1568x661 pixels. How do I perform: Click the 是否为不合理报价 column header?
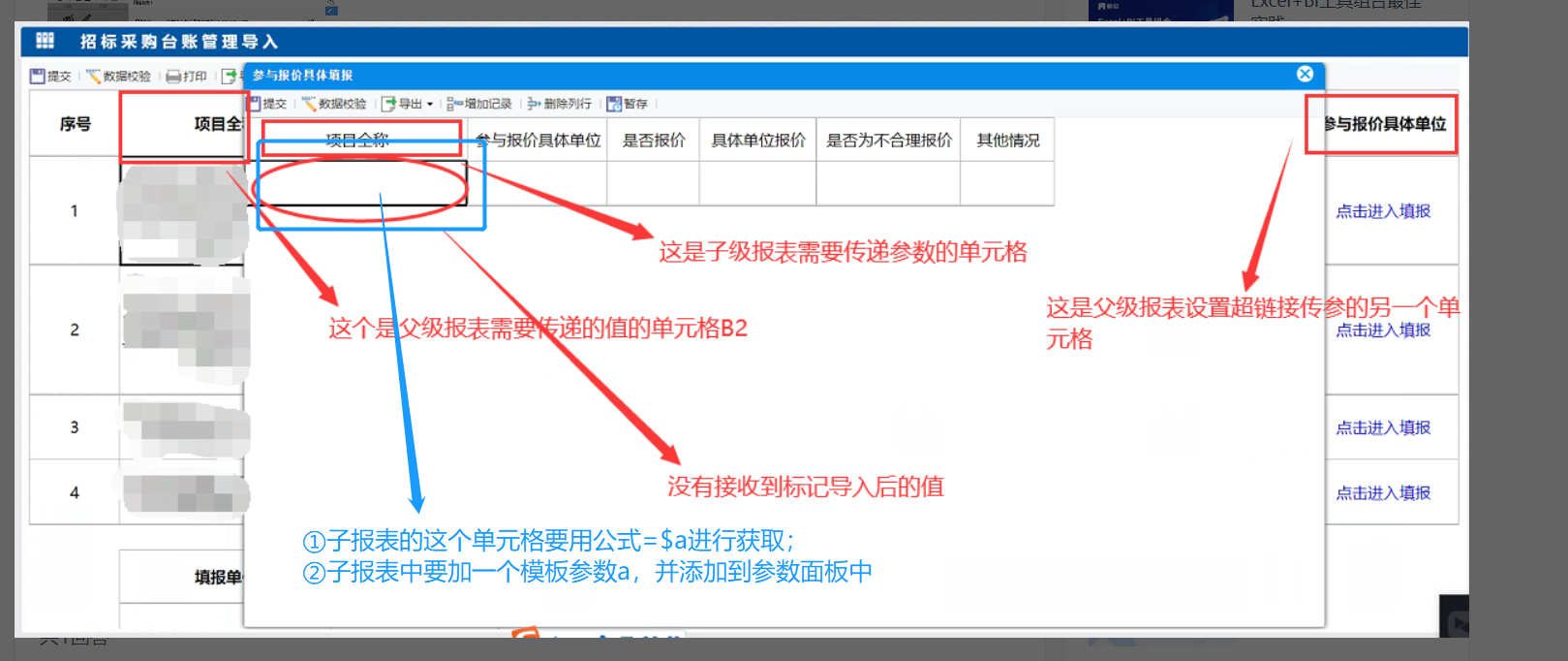point(889,140)
